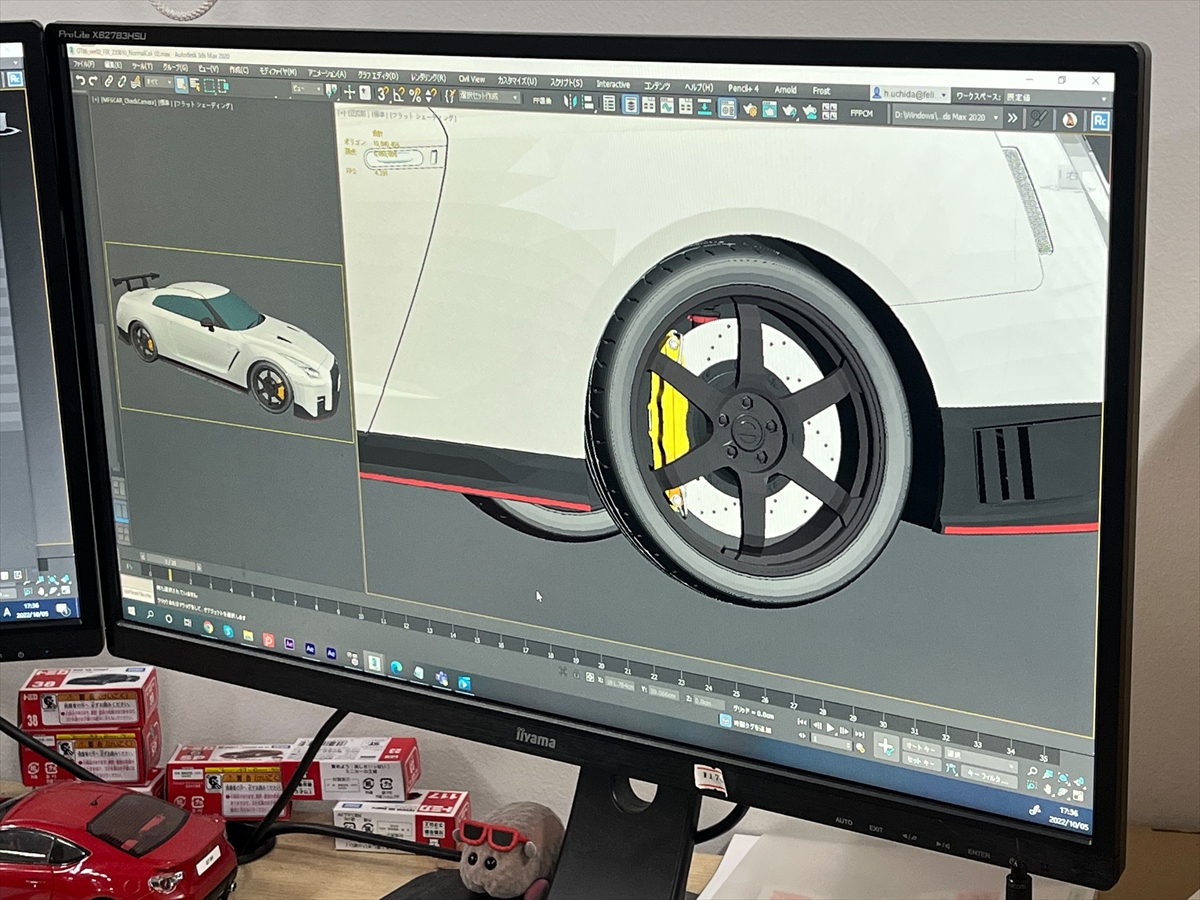Open the project folder path dropdown
The height and width of the screenshot is (900, 1200).
[x=947, y=117]
